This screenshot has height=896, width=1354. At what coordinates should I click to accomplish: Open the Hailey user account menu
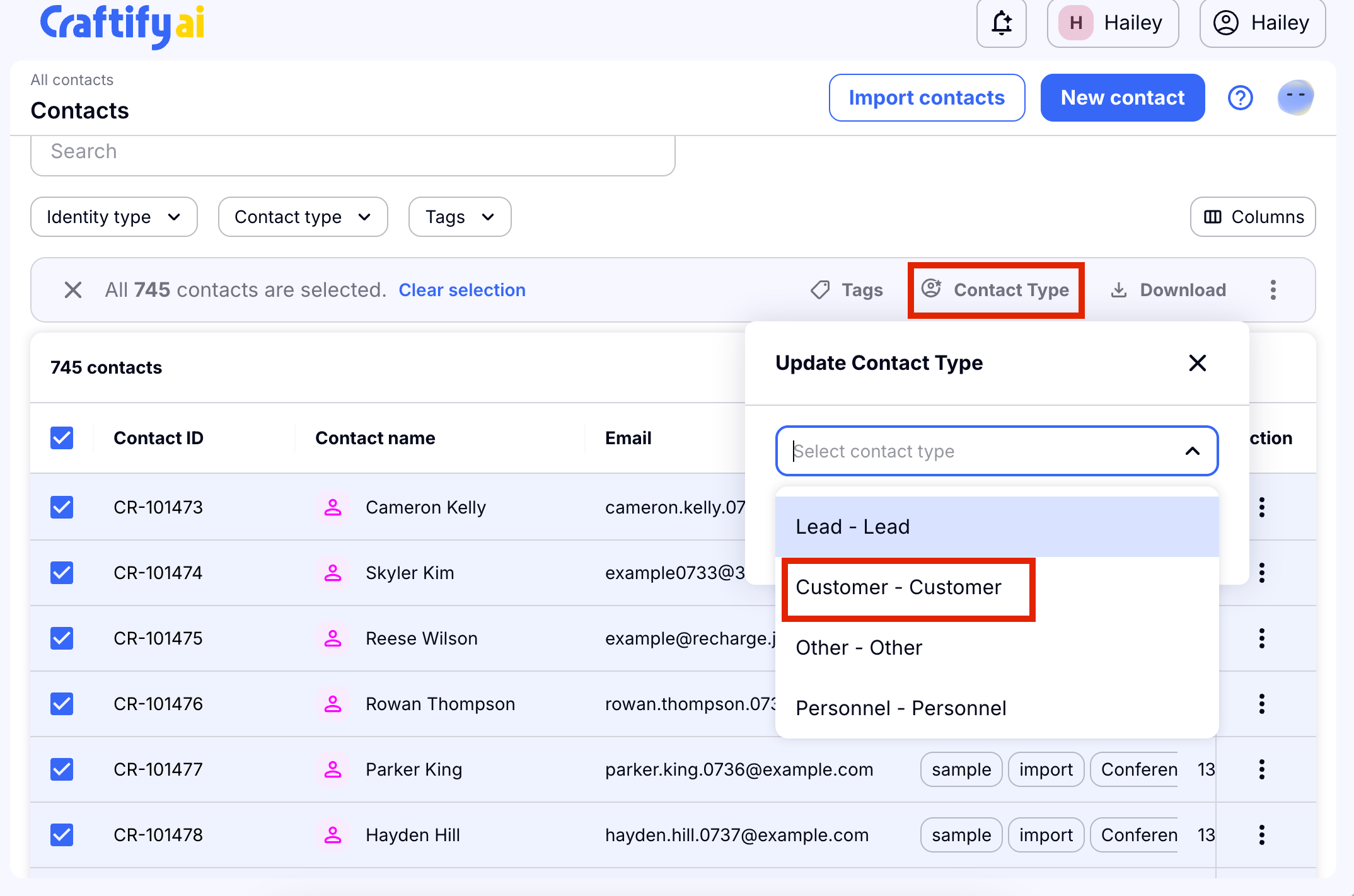(1262, 23)
